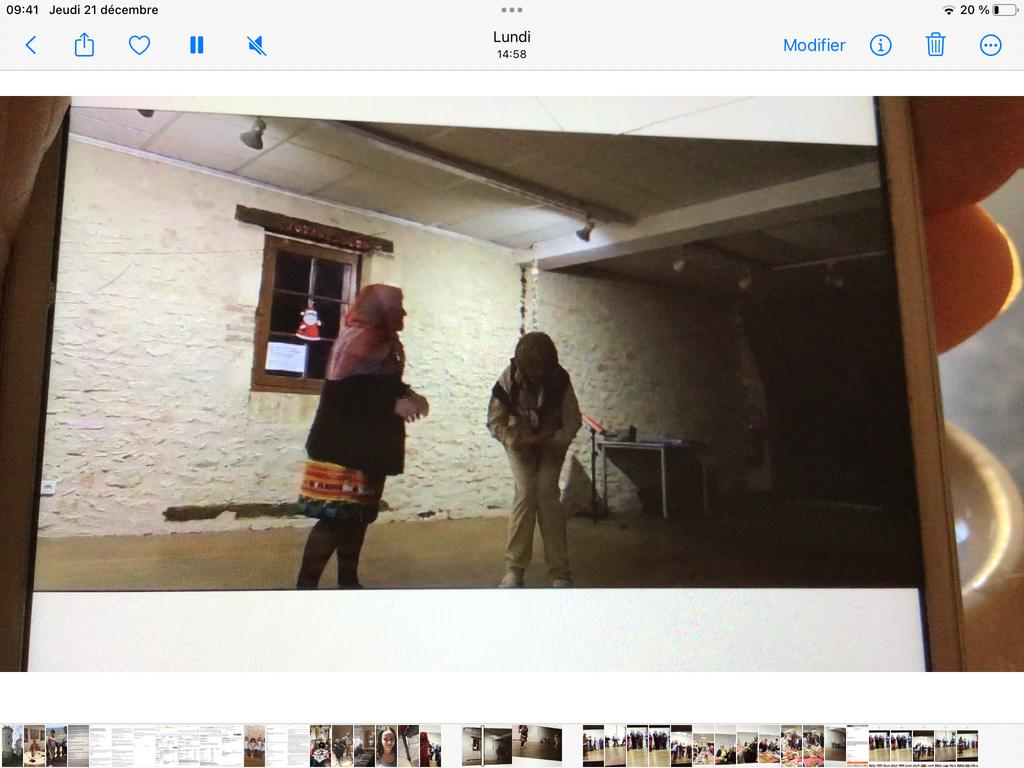Open the orange-banded screenshot thumbnail

click(857, 745)
